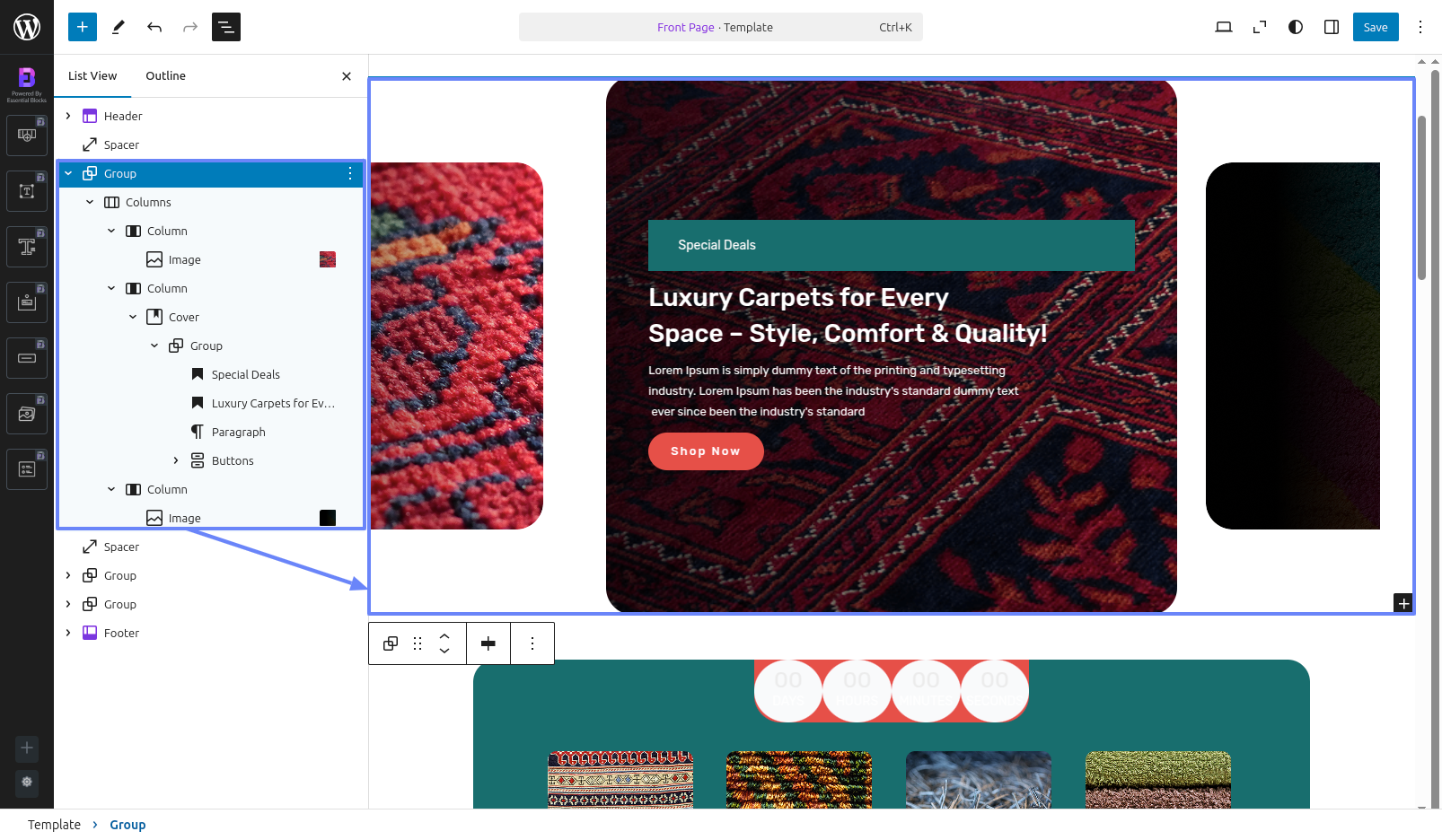The image size is (1442, 840).
Task: Select the Luxury Carpets heading list item
Action: tap(211, 403)
